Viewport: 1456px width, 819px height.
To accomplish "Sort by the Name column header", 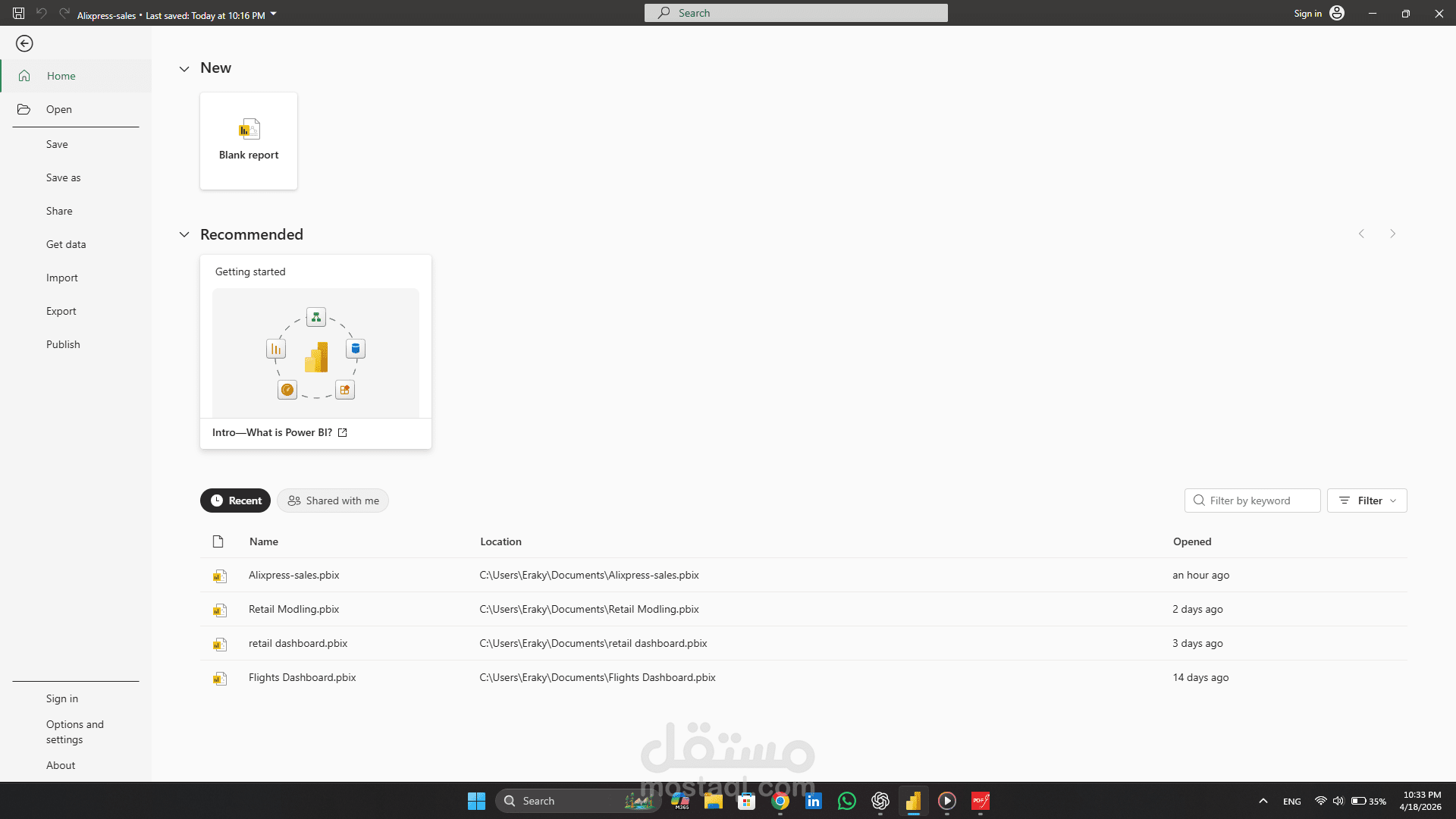I will pyautogui.click(x=264, y=541).
